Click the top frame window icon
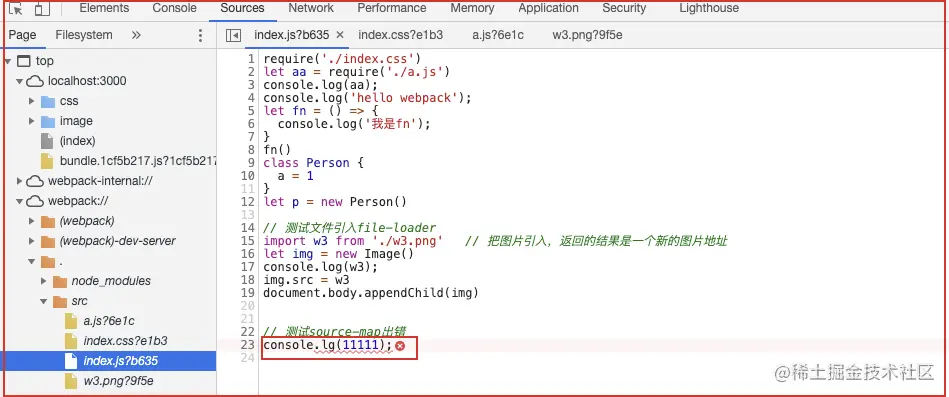This screenshot has width=949, height=397. tap(24, 61)
